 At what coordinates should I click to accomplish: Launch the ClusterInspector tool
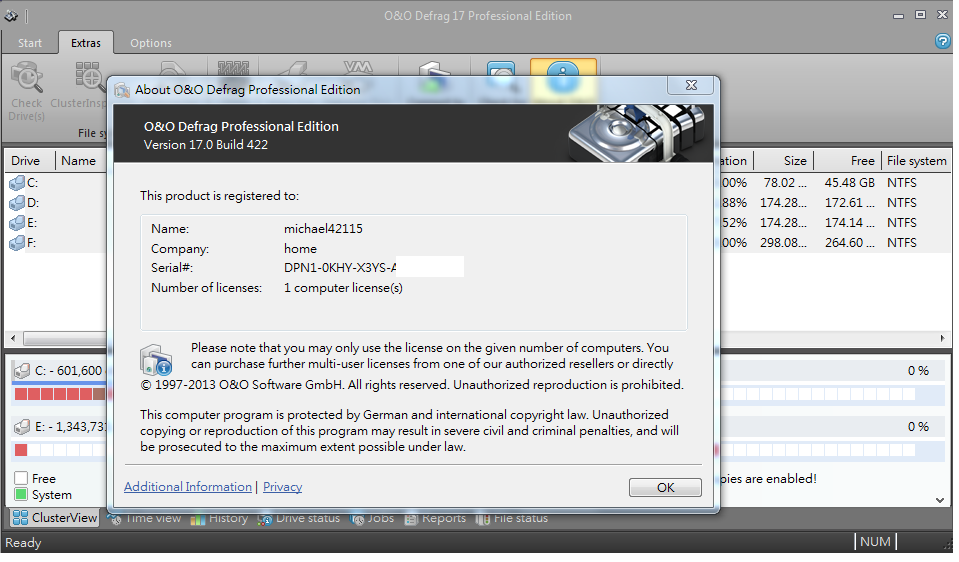80,86
